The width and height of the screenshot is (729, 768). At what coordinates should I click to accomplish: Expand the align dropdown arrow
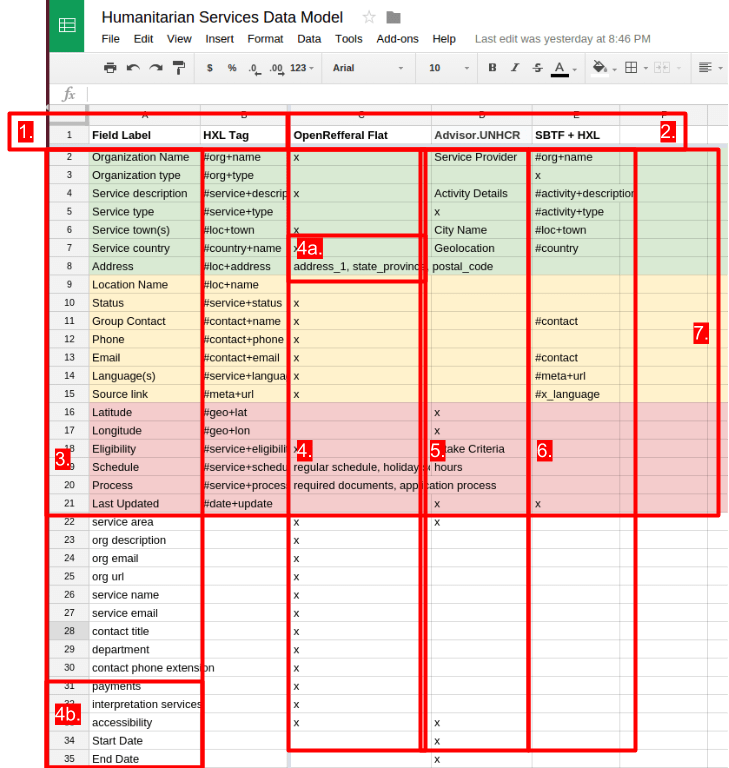(x=720, y=69)
